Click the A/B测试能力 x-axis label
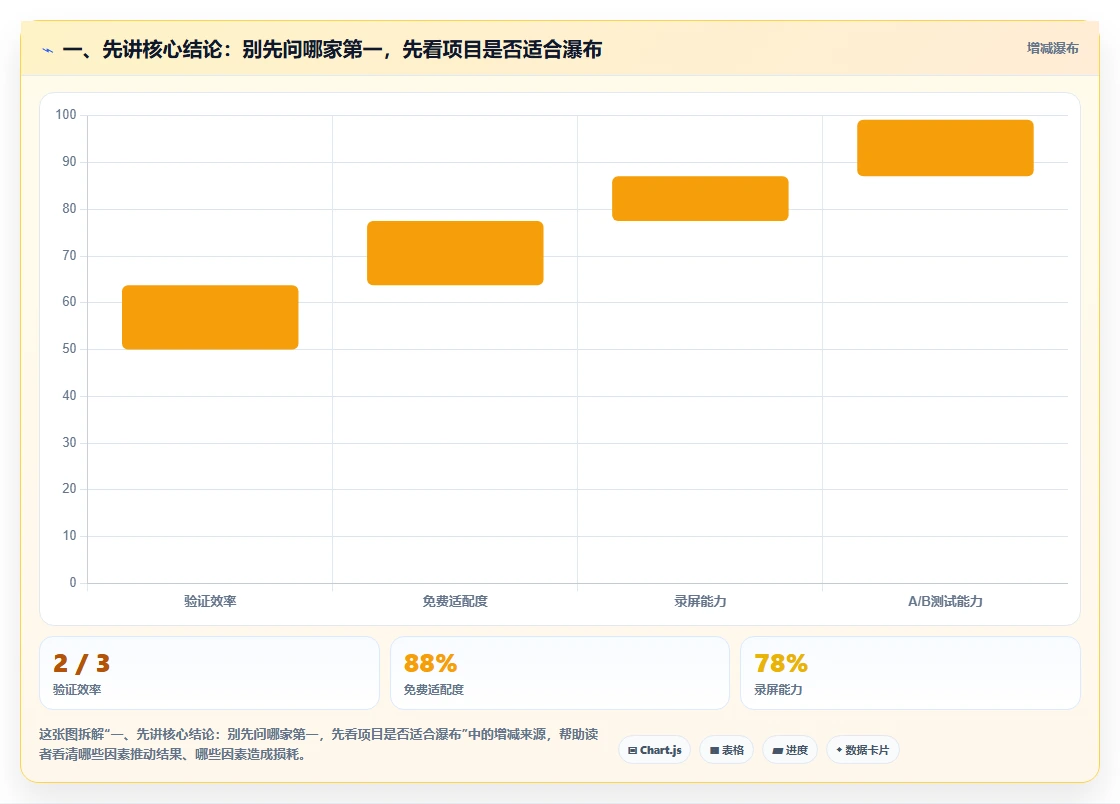 pos(945,601)
